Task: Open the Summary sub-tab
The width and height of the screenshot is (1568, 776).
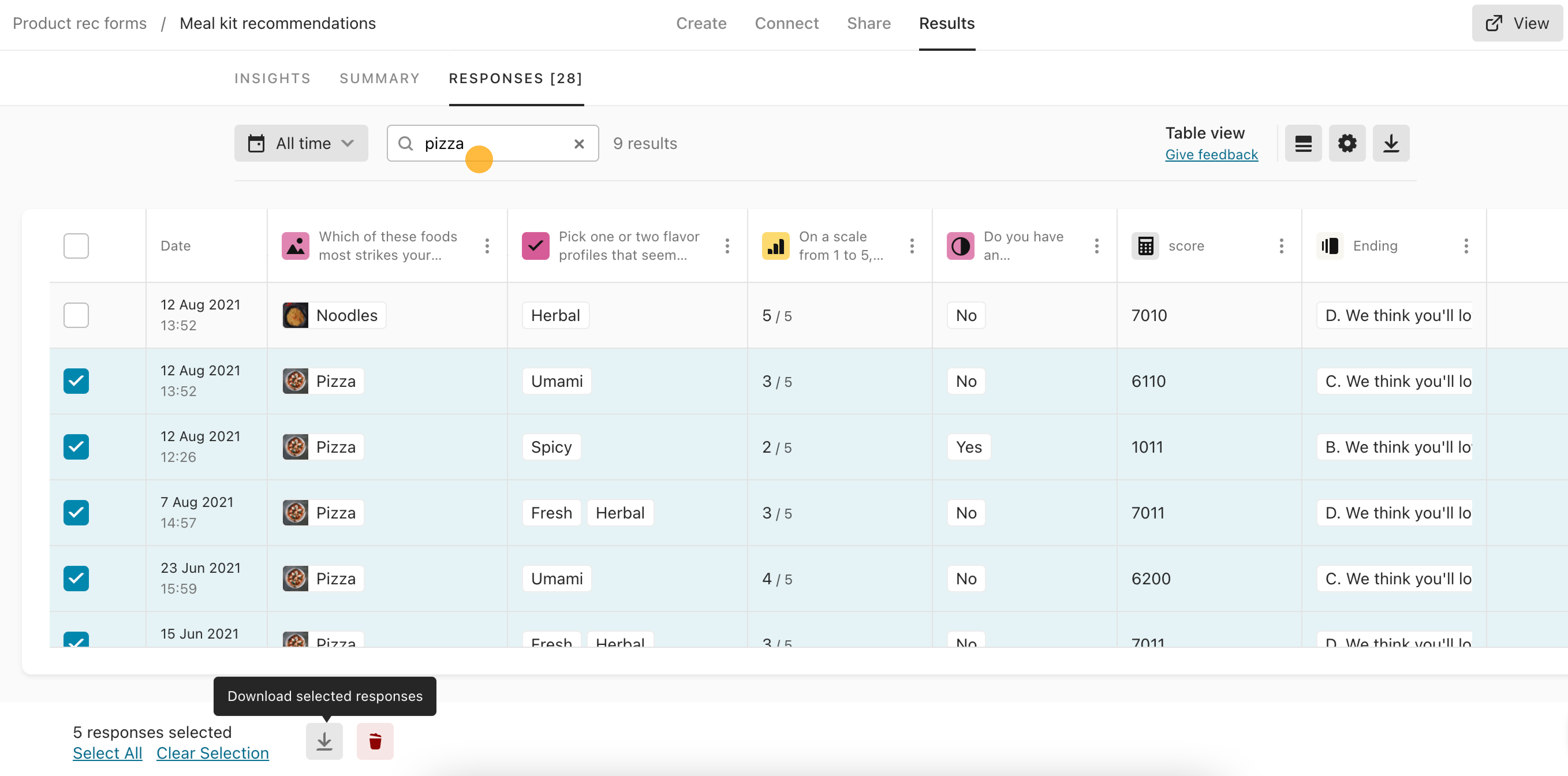Action: (379, 79)
